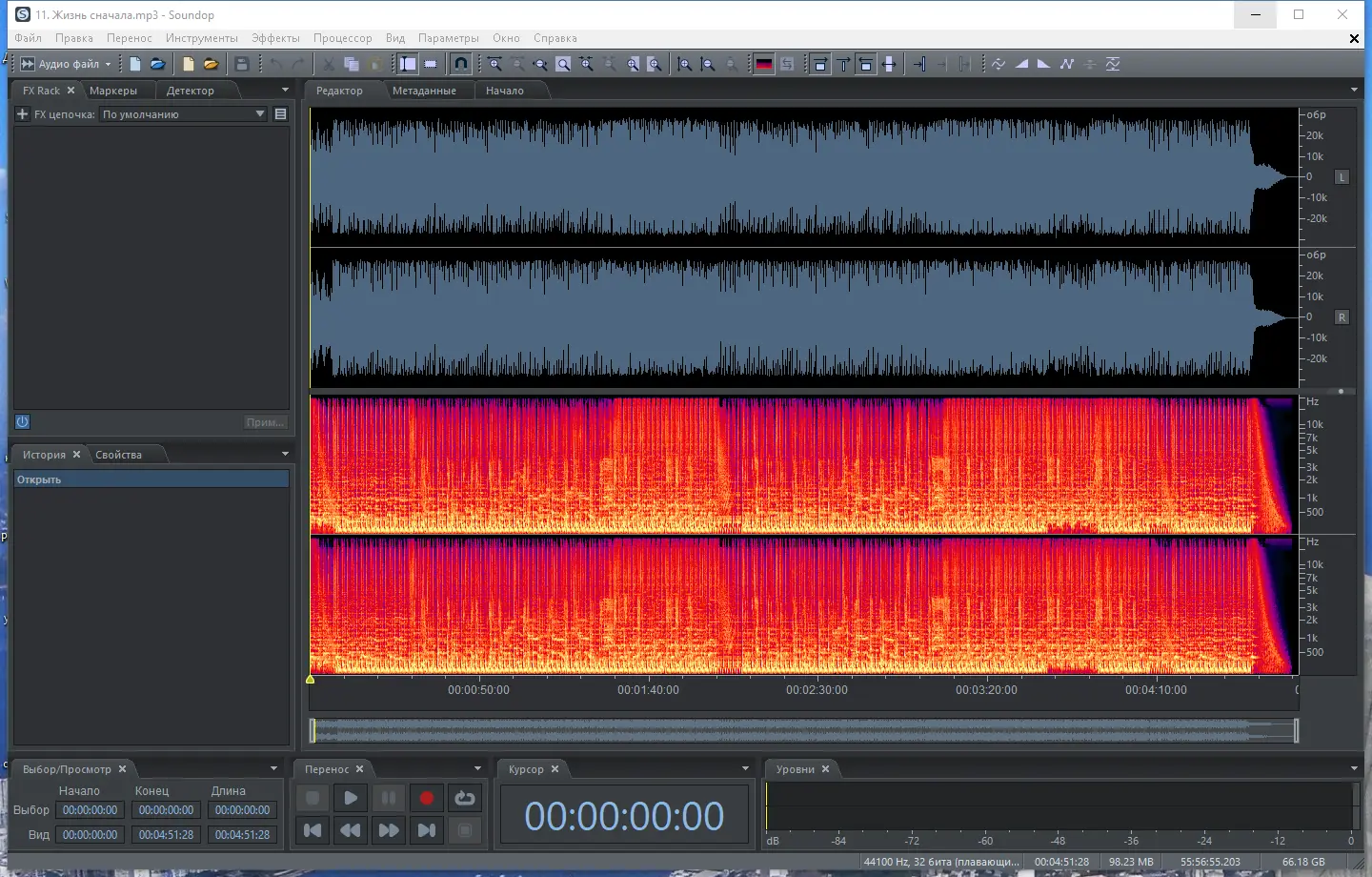The image size is (1372, 877).
Task: Open the Эффекты menu
Action: point(275,38)
